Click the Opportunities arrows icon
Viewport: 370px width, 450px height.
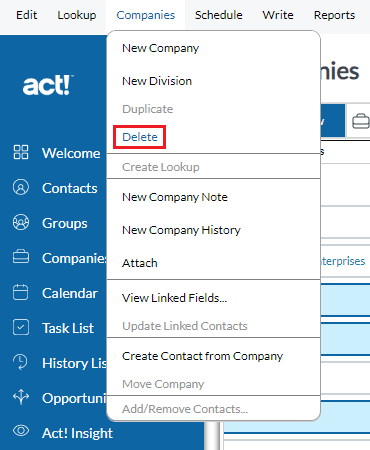(x=21, y=397)
